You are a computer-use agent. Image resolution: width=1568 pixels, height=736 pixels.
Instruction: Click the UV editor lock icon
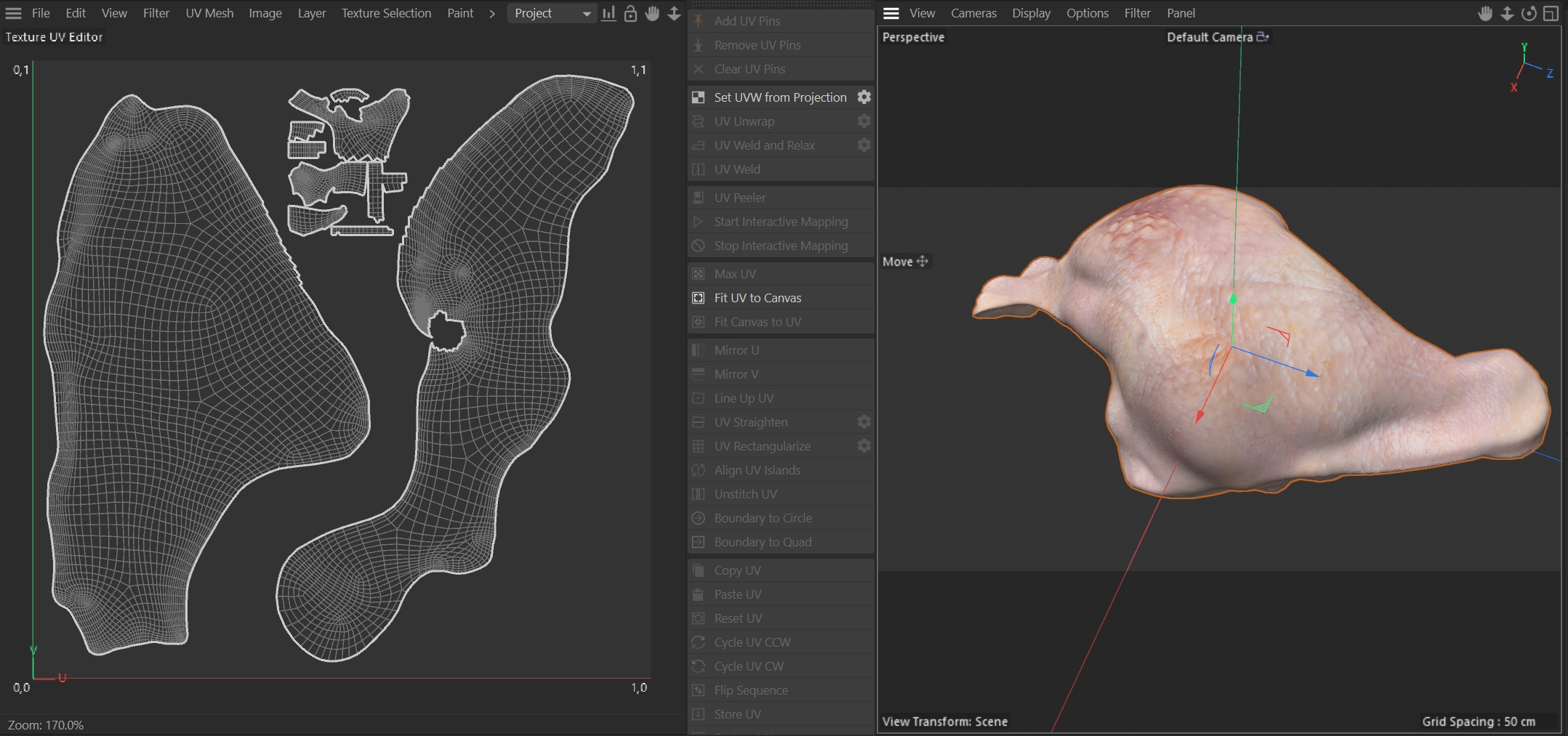point(630,13)
